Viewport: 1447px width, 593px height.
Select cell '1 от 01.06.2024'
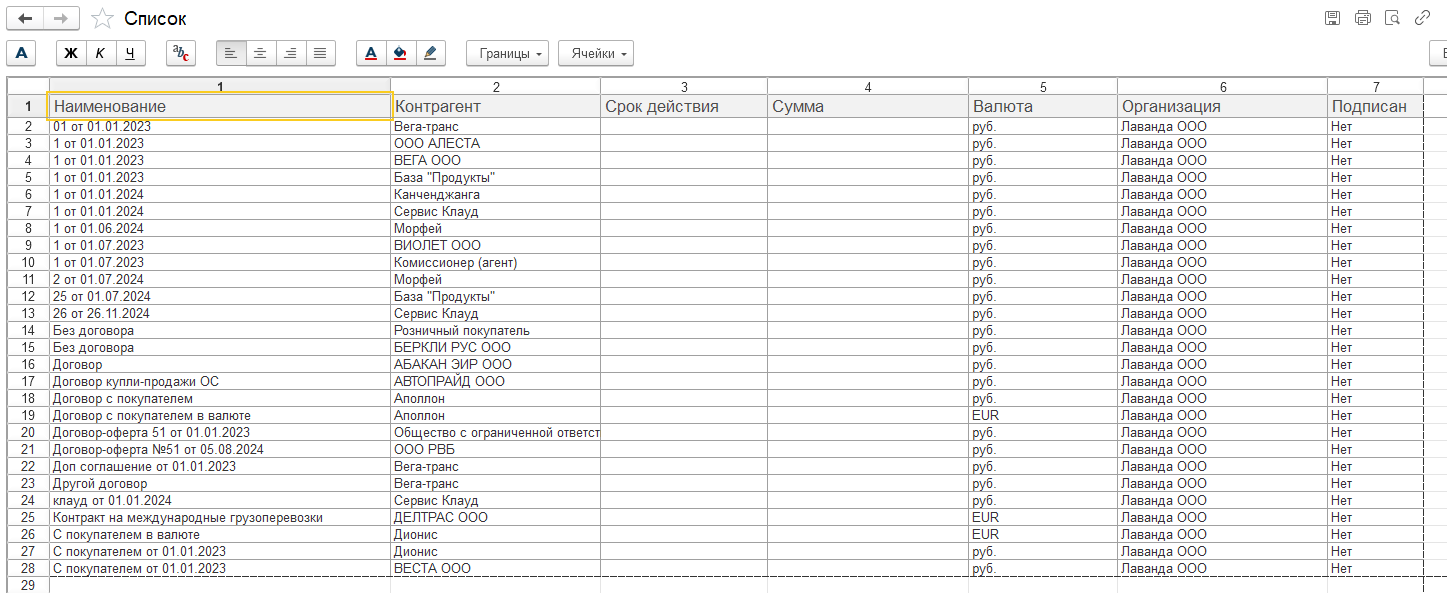pyautogui.click(x=219, y=229)
